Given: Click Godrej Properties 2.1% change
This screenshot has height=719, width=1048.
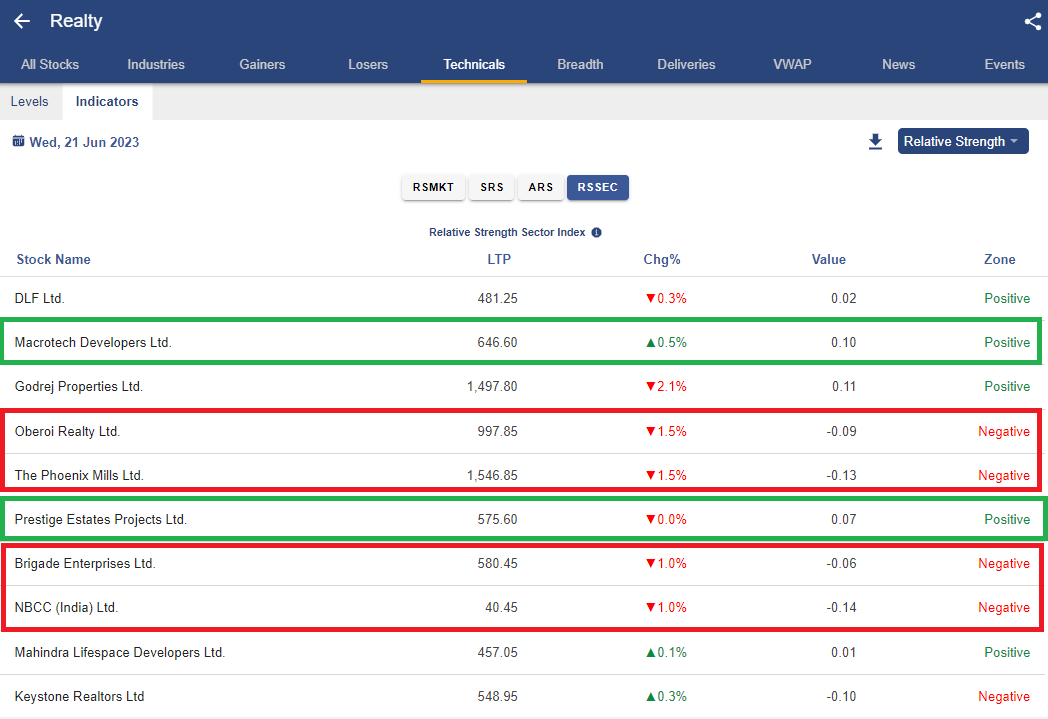Looking at the screenshot, I should point(666,386).
